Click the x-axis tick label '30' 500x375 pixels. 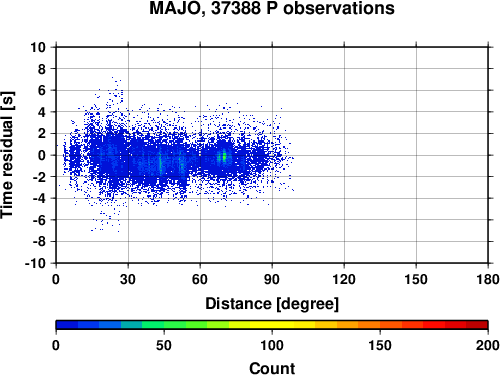pyautogui.click(x=128, y=279)
